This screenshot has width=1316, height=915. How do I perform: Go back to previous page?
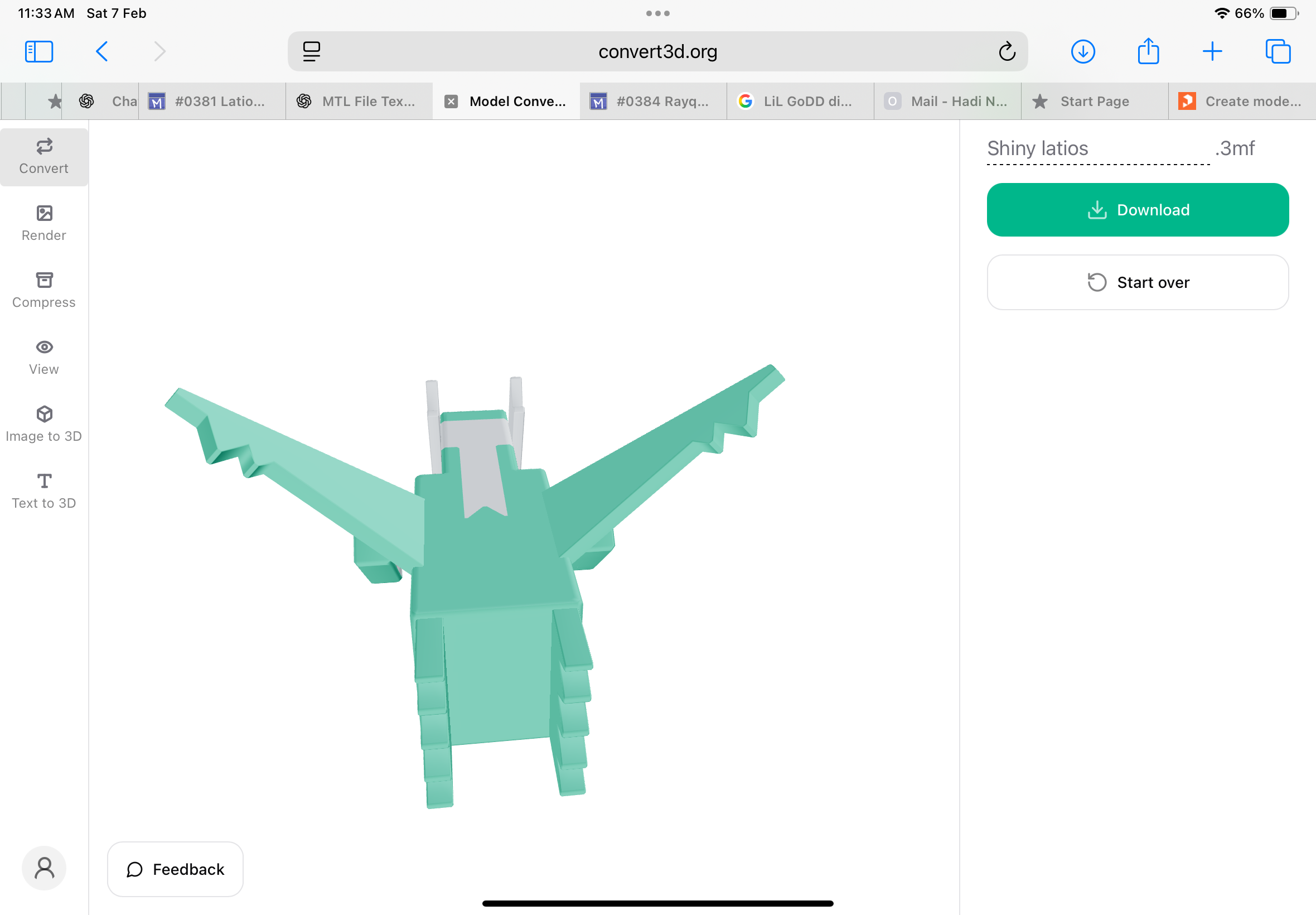click(x=102, y=51)
